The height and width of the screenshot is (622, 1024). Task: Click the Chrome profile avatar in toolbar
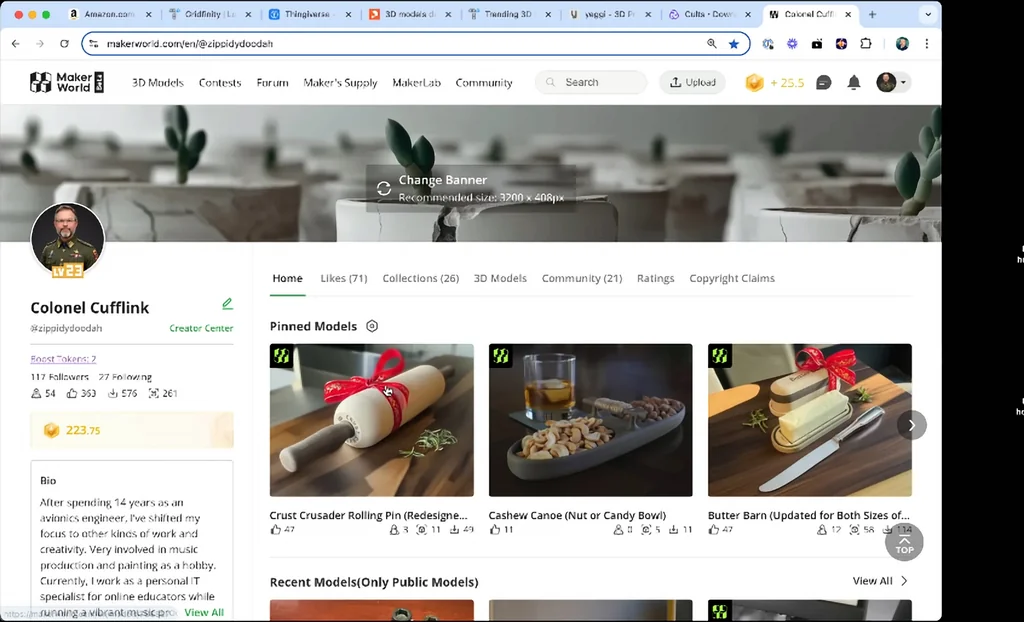903,44
